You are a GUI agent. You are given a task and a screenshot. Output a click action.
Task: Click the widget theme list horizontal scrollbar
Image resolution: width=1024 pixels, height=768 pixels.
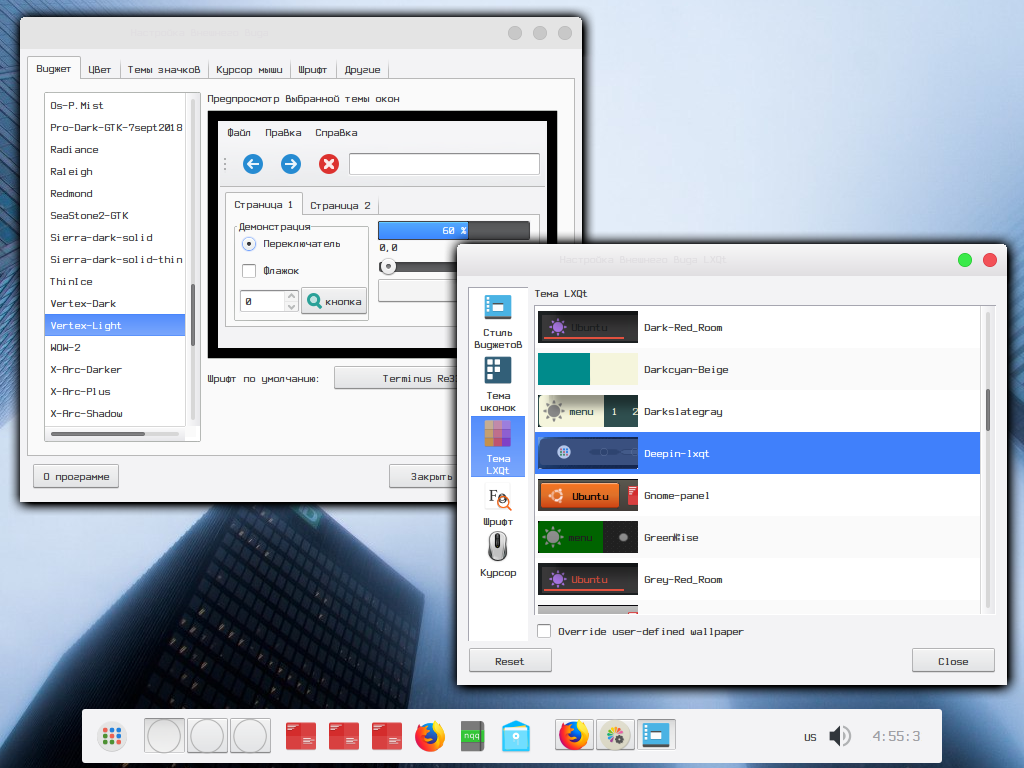coord(97,434)
